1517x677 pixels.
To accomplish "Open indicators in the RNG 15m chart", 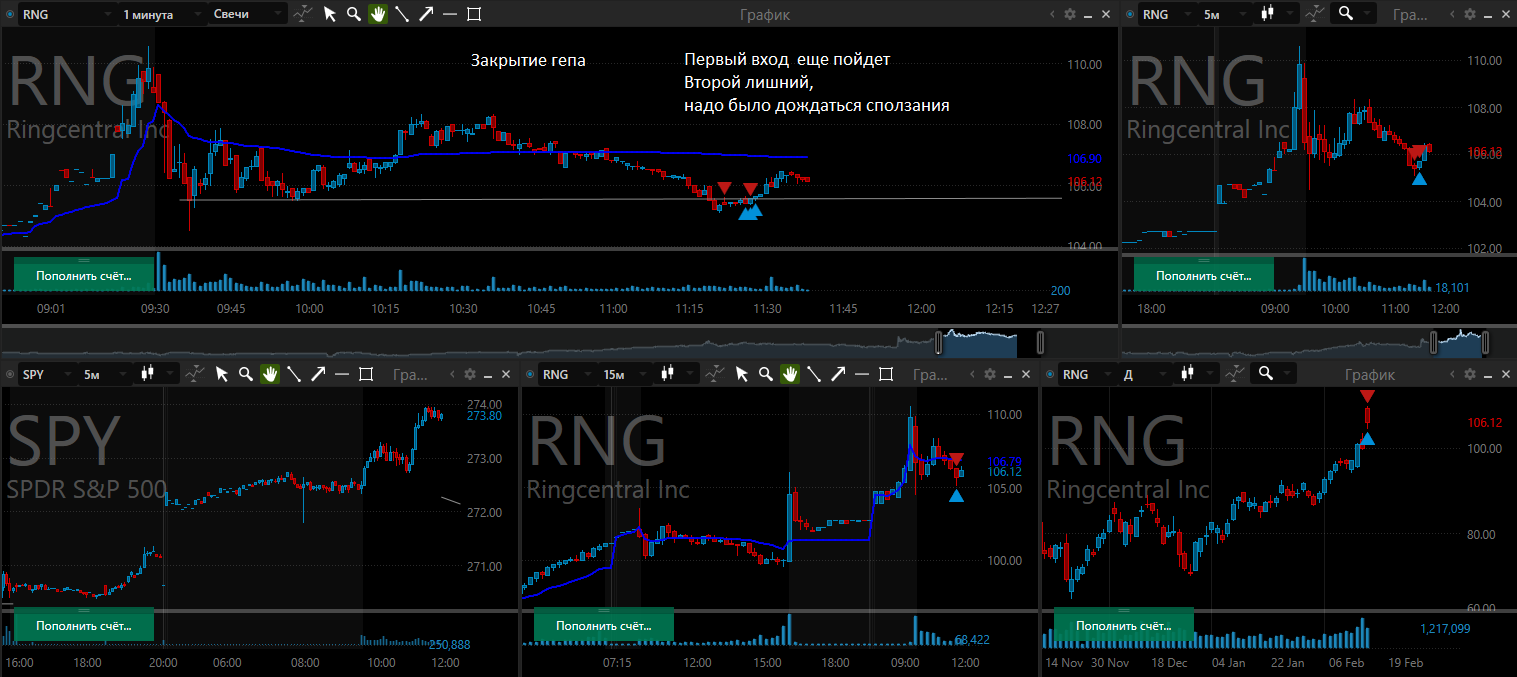I will coord(716,374).
